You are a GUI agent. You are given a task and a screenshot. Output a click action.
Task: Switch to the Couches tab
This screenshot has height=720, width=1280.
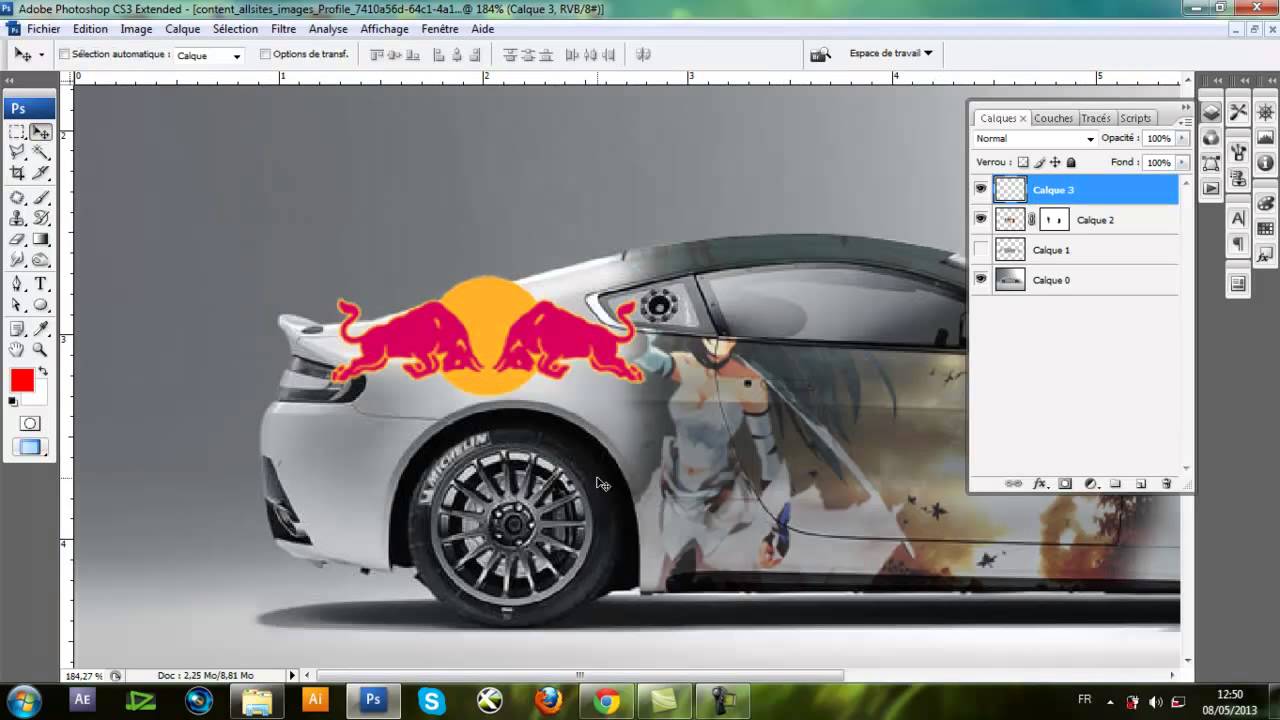pos(1053,118)
